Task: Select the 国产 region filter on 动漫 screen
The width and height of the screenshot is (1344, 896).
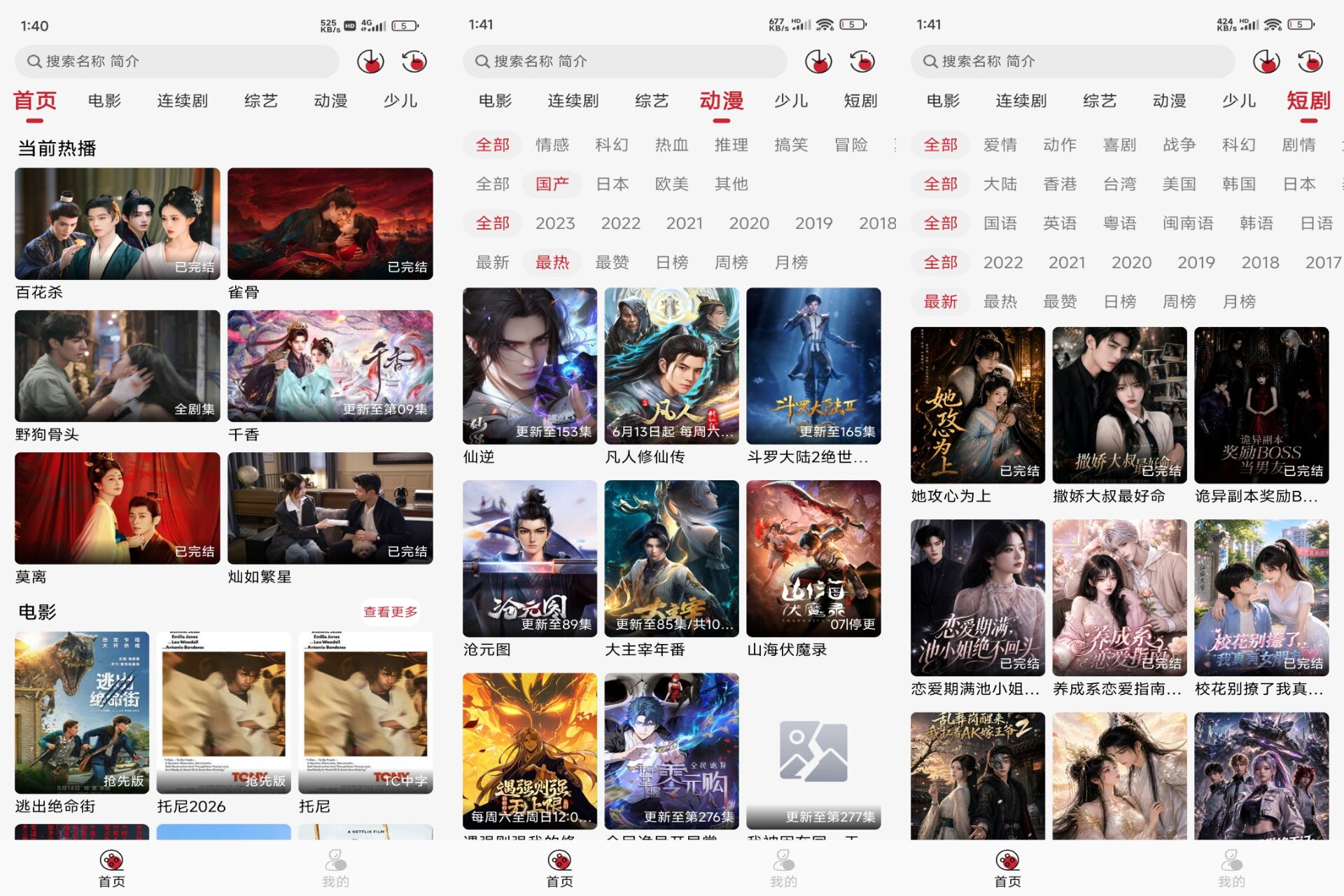Action: pyautogui.click(x=552, y=184)
